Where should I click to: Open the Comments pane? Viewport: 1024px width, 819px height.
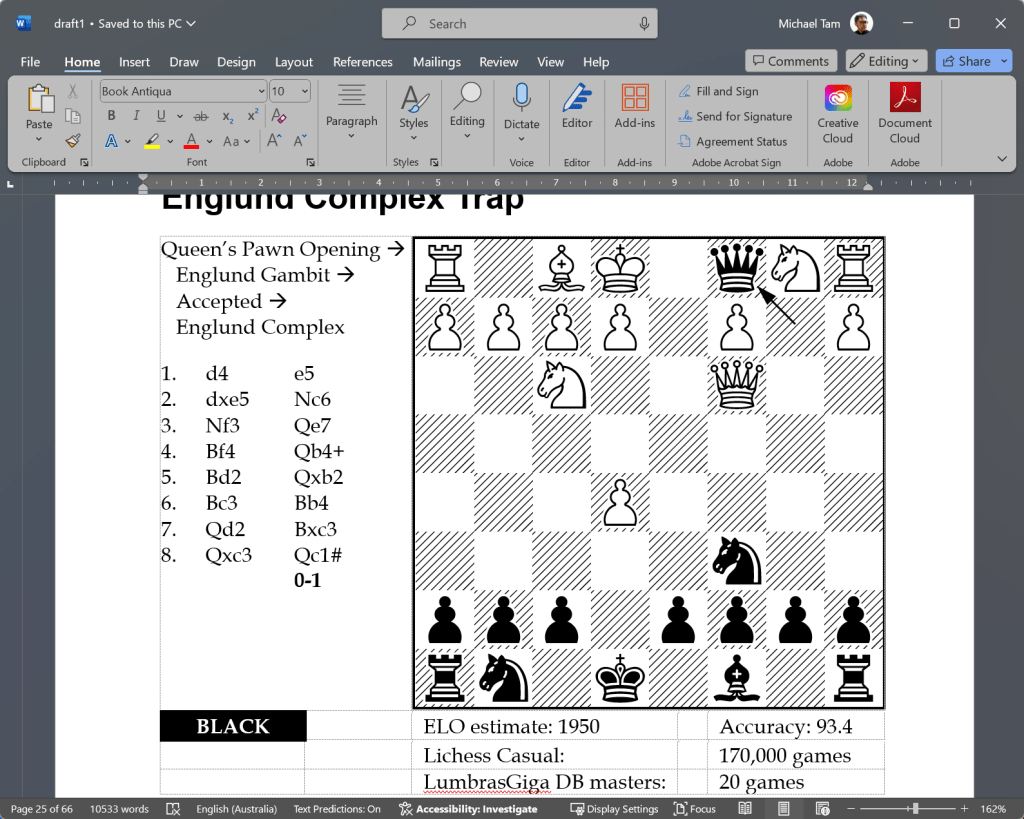pyautogui.click(x=790, y=61)
